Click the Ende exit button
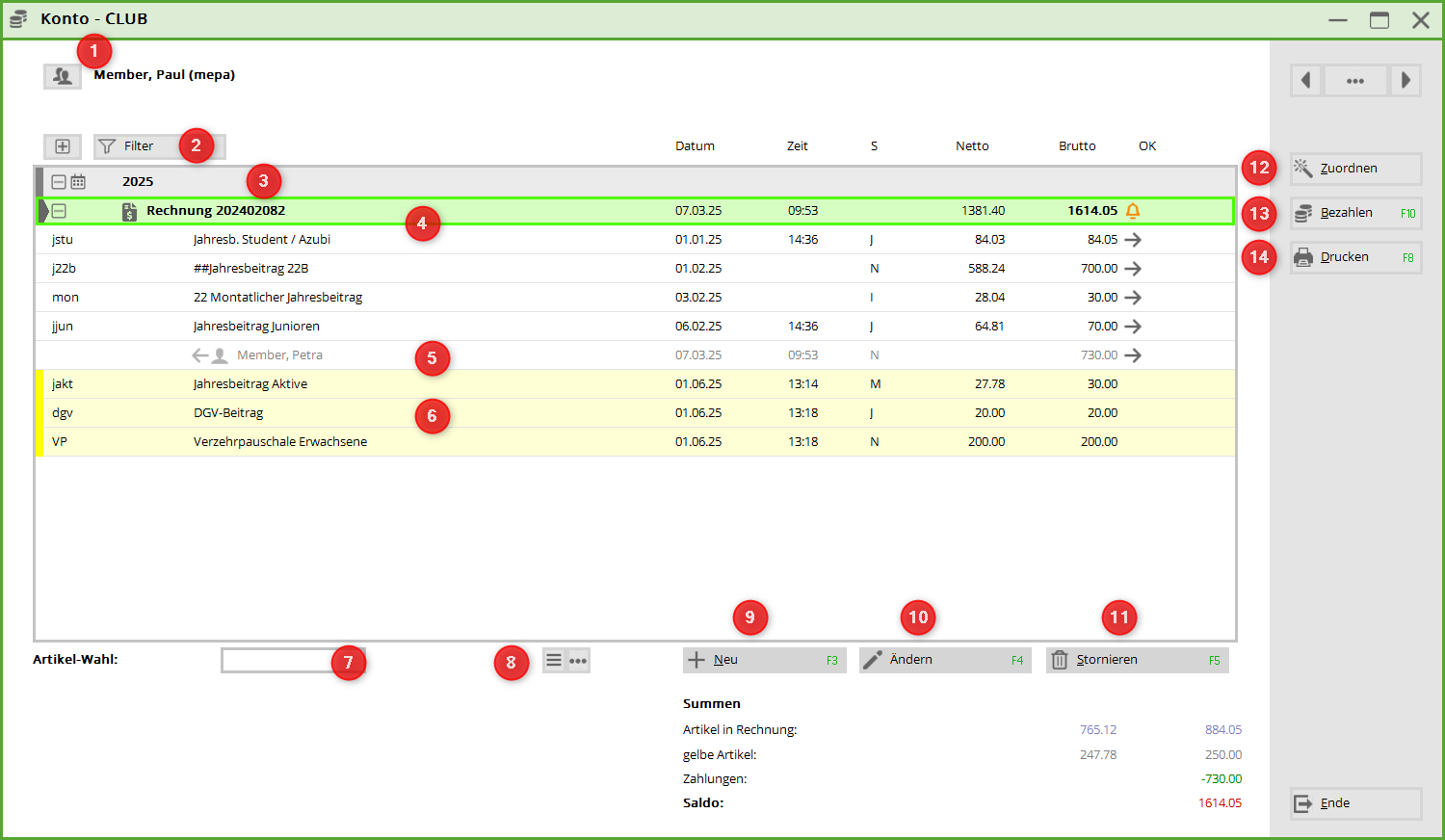The height and width of the screenshot is (840, 1445). click(x=1355, y=803)
